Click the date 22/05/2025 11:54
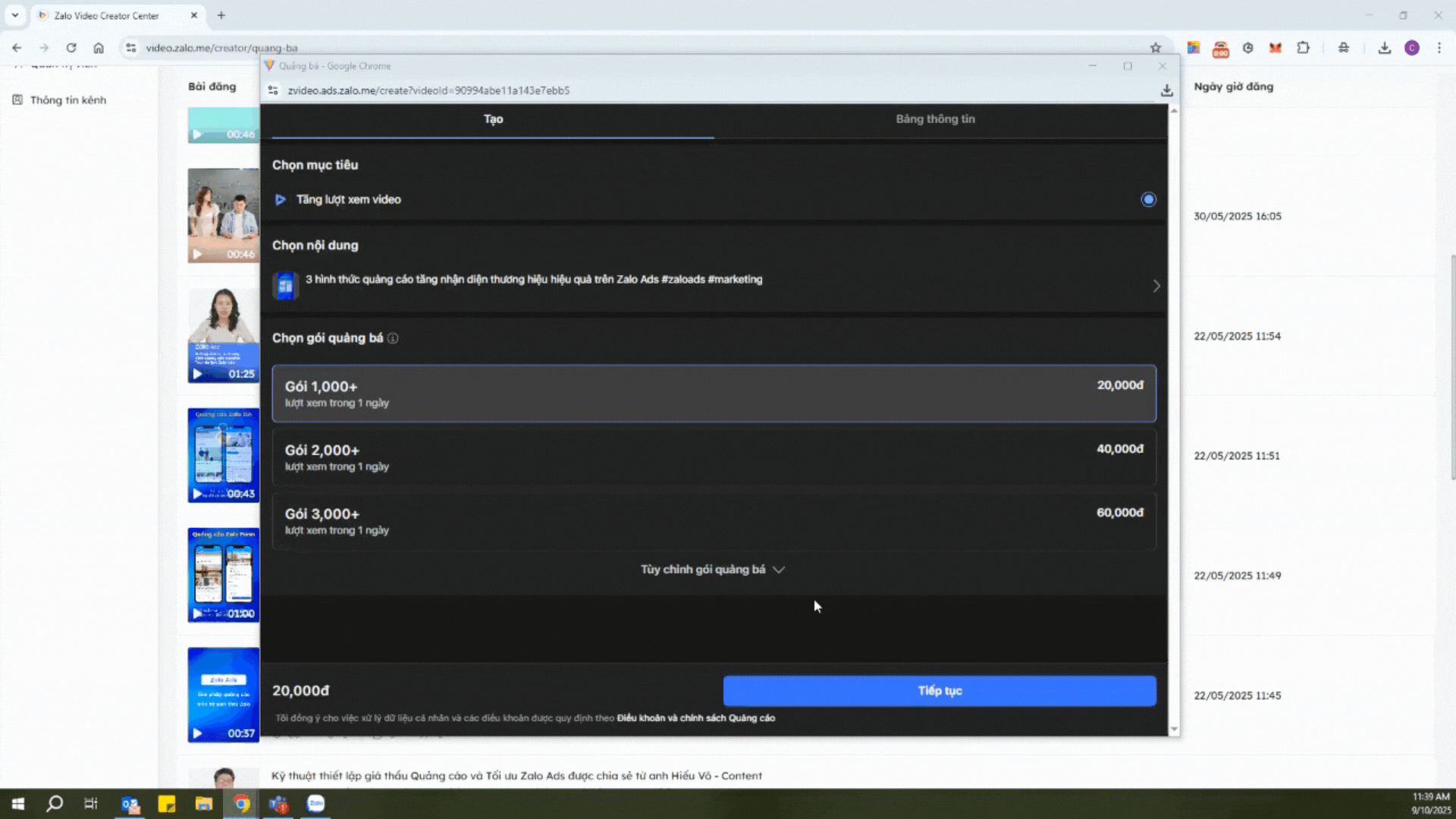 pos(1238,336)
